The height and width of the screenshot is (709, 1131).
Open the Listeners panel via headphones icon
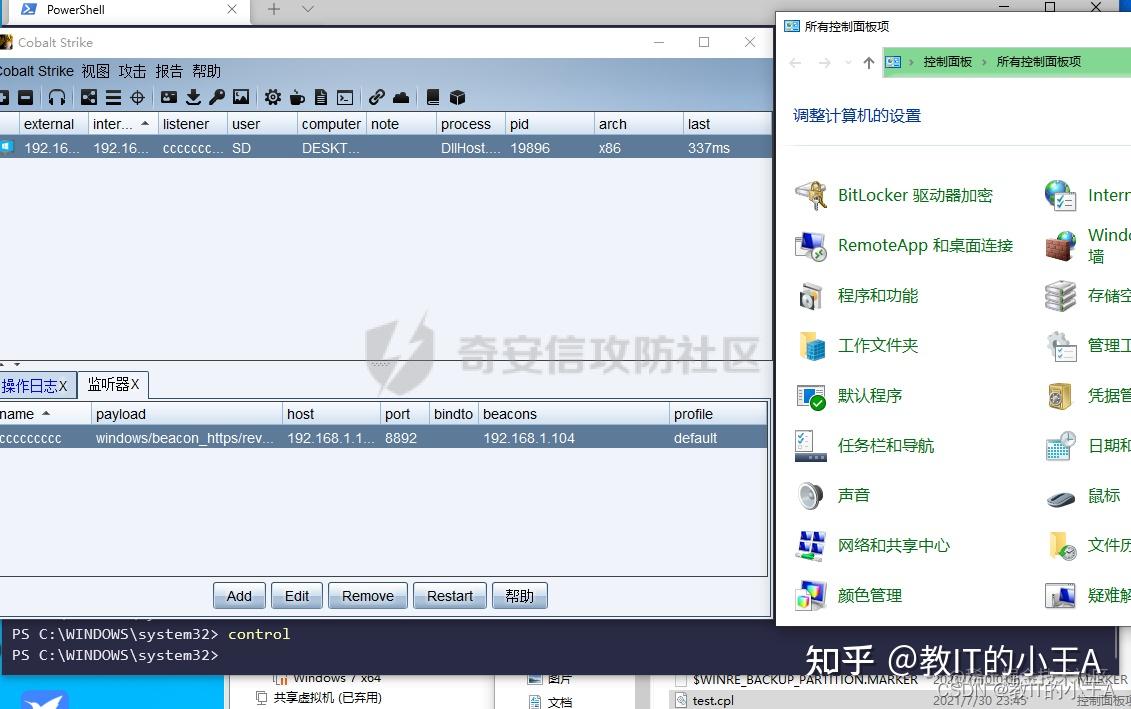[x=58, y=97]
